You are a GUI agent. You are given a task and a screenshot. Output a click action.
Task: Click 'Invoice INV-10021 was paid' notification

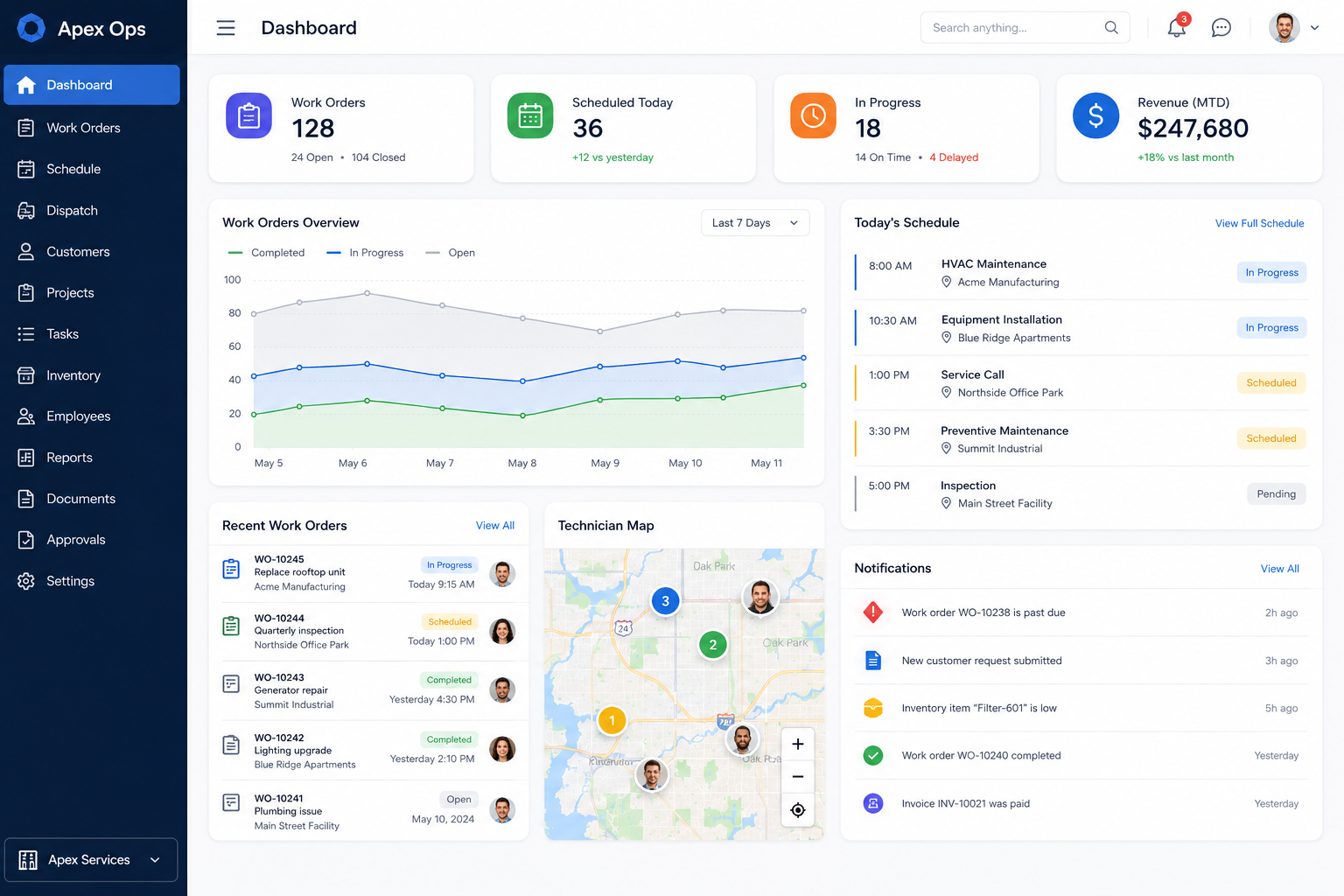pyautogui.click(x=966, y=803)
